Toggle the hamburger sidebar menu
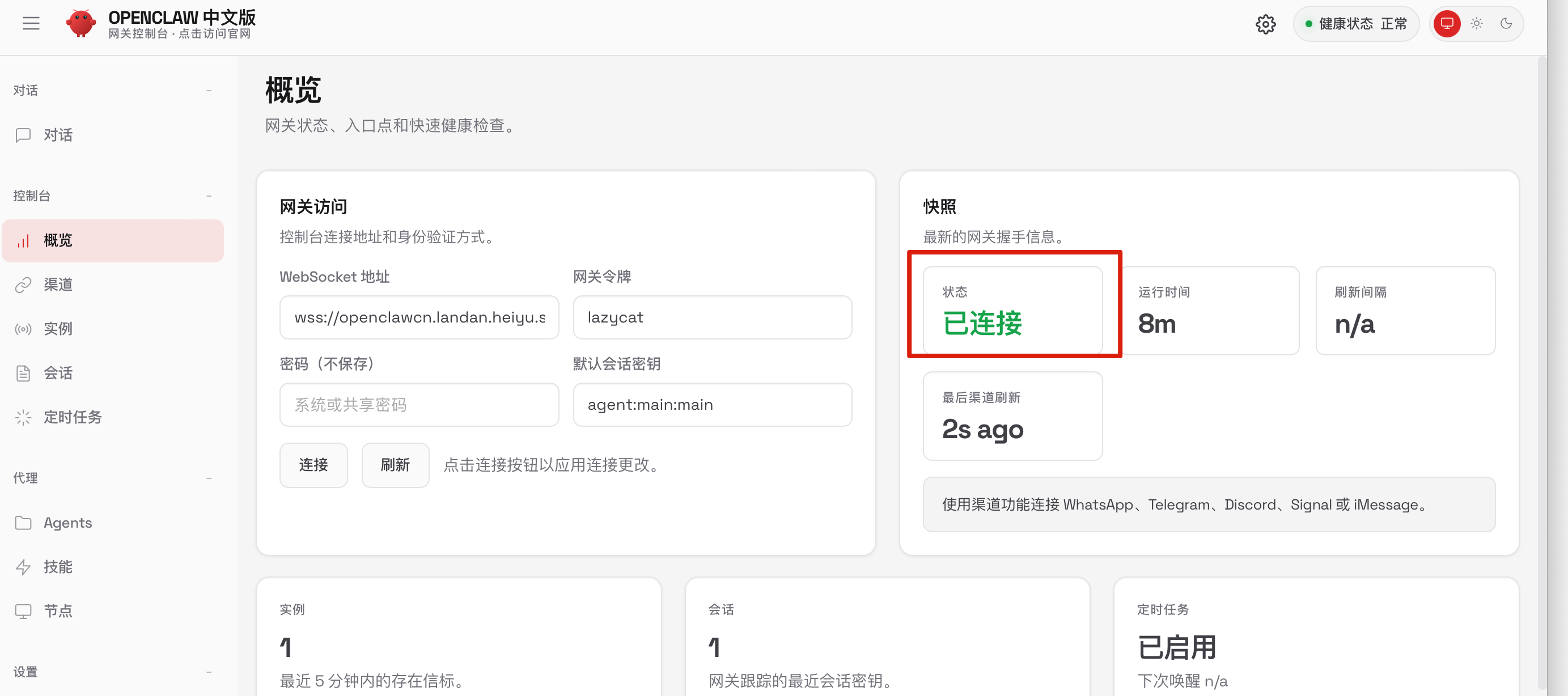 31,24
